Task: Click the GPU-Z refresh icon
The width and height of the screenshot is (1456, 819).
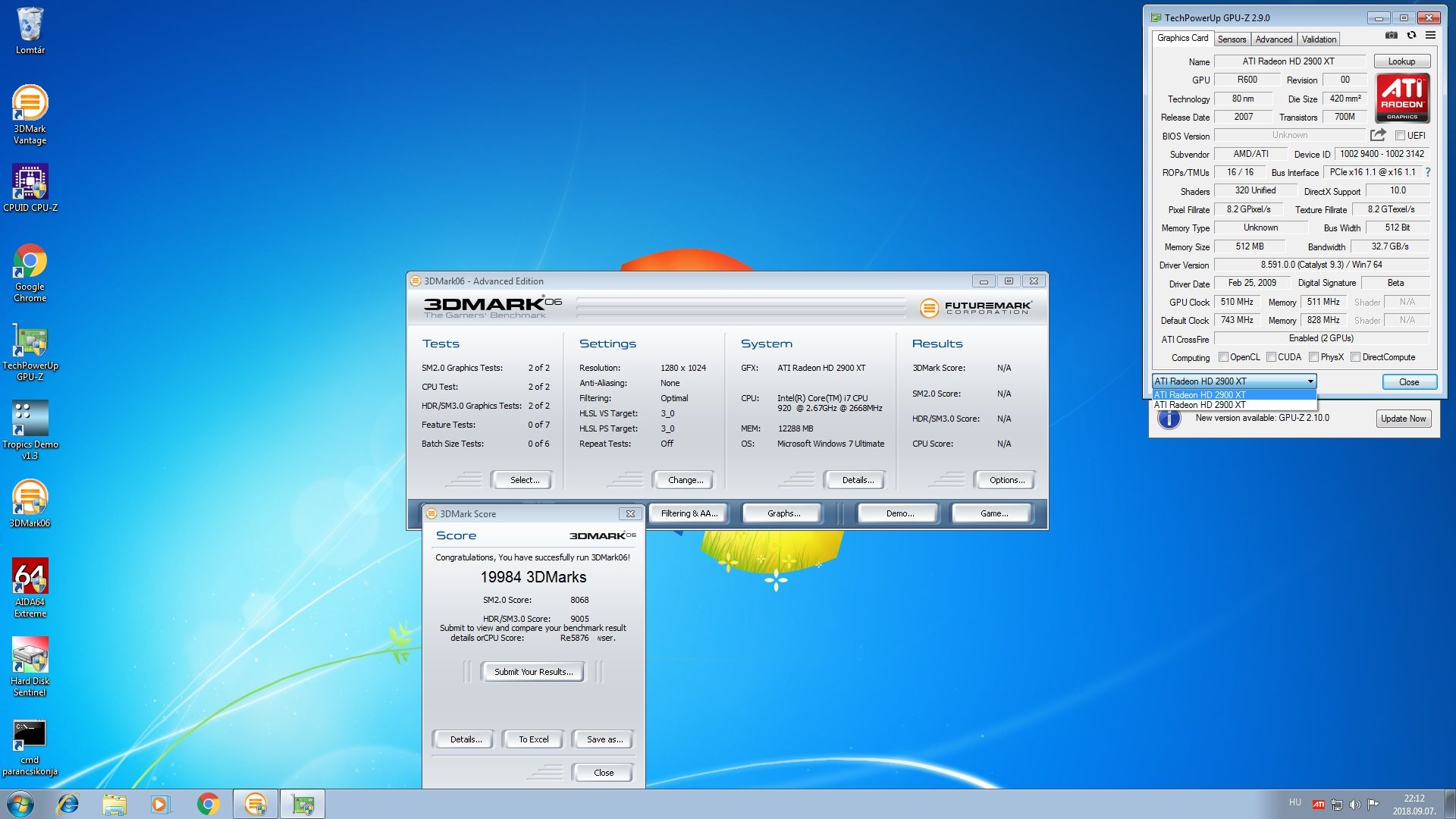Action: click(1411, 36)
